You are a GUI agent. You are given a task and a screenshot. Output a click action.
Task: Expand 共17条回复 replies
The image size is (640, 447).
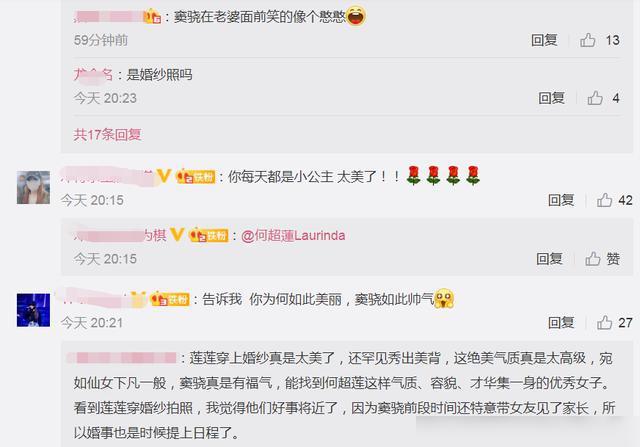[x=107, y=135]
